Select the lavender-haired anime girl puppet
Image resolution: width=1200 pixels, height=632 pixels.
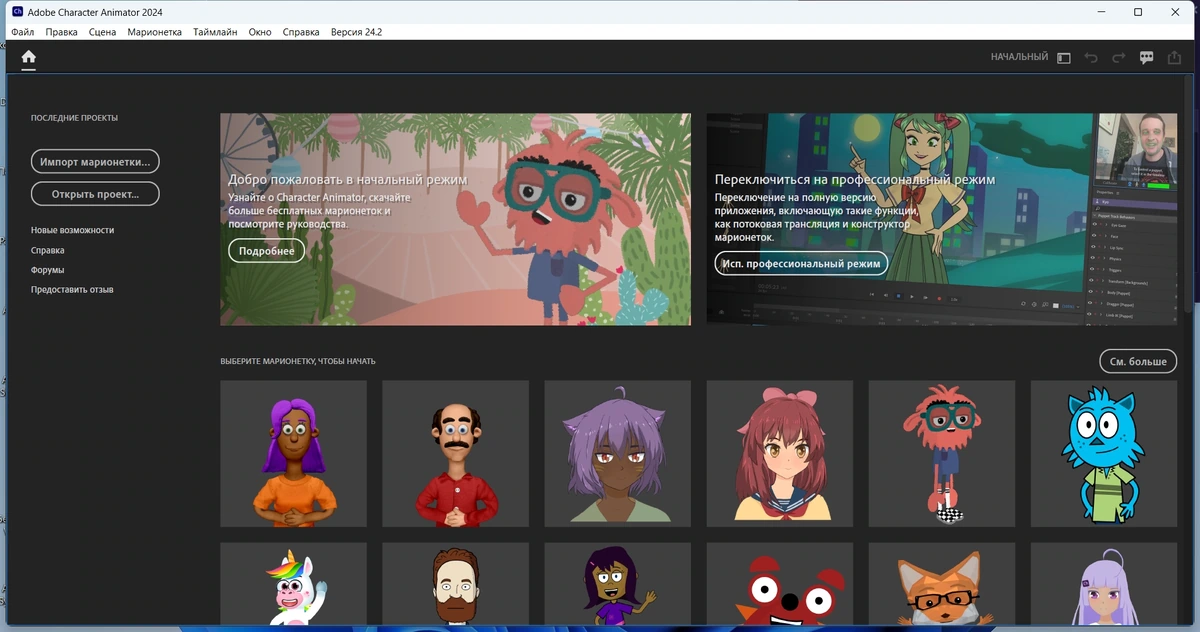[x=1103, y=584]
